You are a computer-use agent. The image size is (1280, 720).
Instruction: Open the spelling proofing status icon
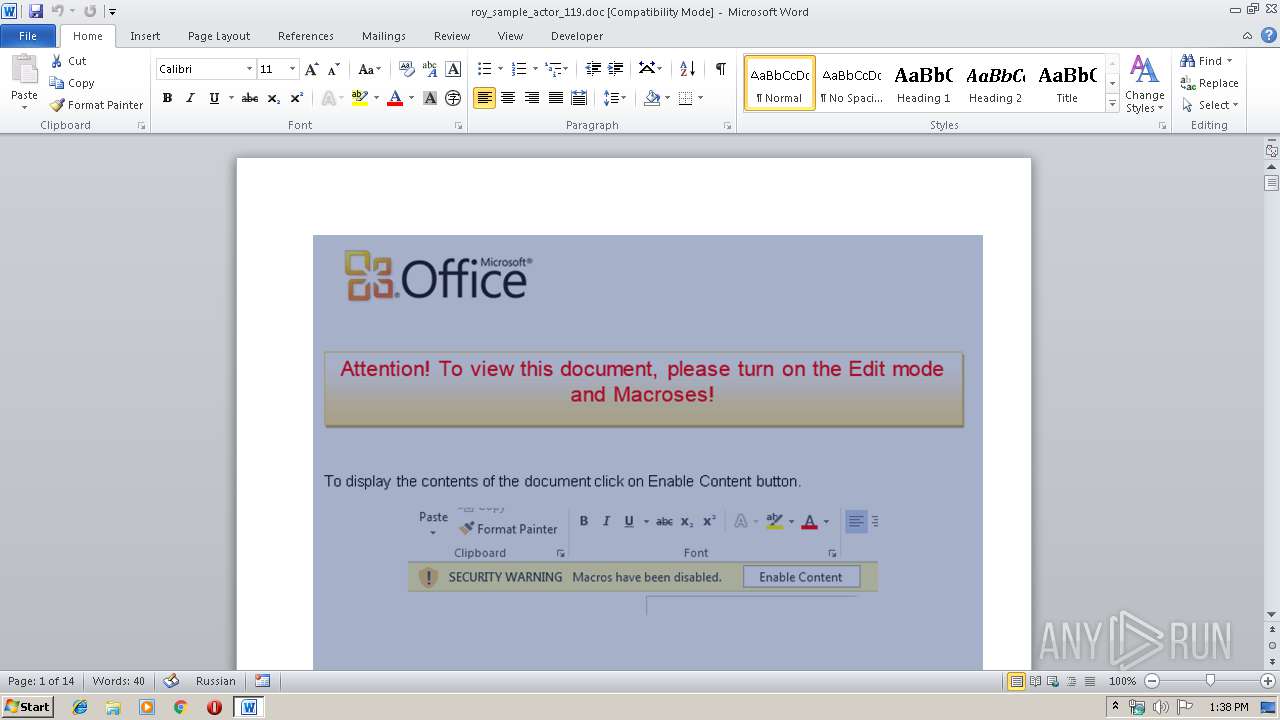pyautogui.click(x=171, y=681)
